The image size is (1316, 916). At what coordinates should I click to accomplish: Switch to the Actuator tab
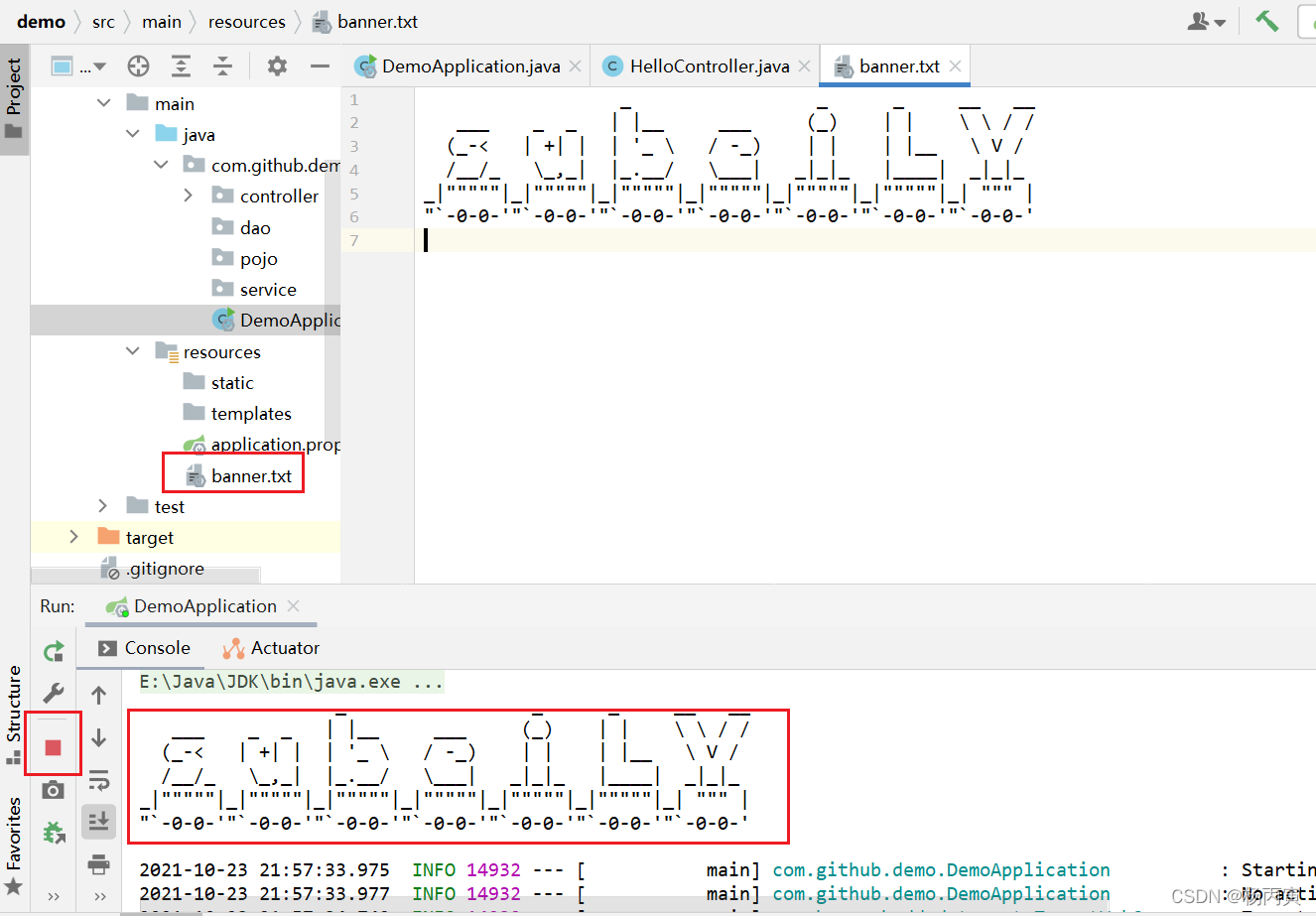coord(271,647)
